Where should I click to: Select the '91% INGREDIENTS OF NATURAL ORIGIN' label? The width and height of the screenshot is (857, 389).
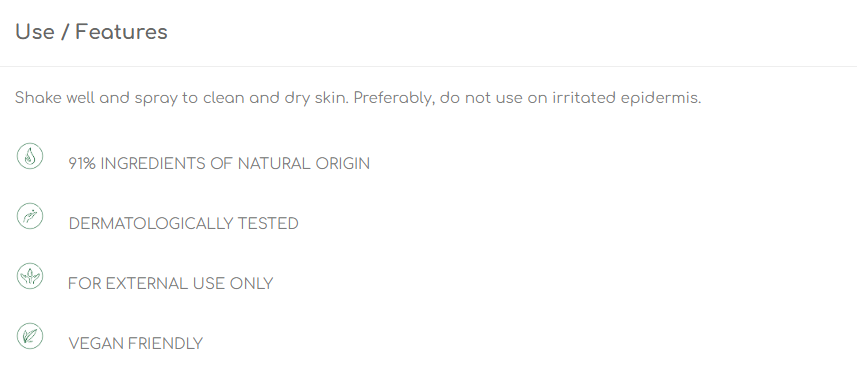(x=219, y=164)
